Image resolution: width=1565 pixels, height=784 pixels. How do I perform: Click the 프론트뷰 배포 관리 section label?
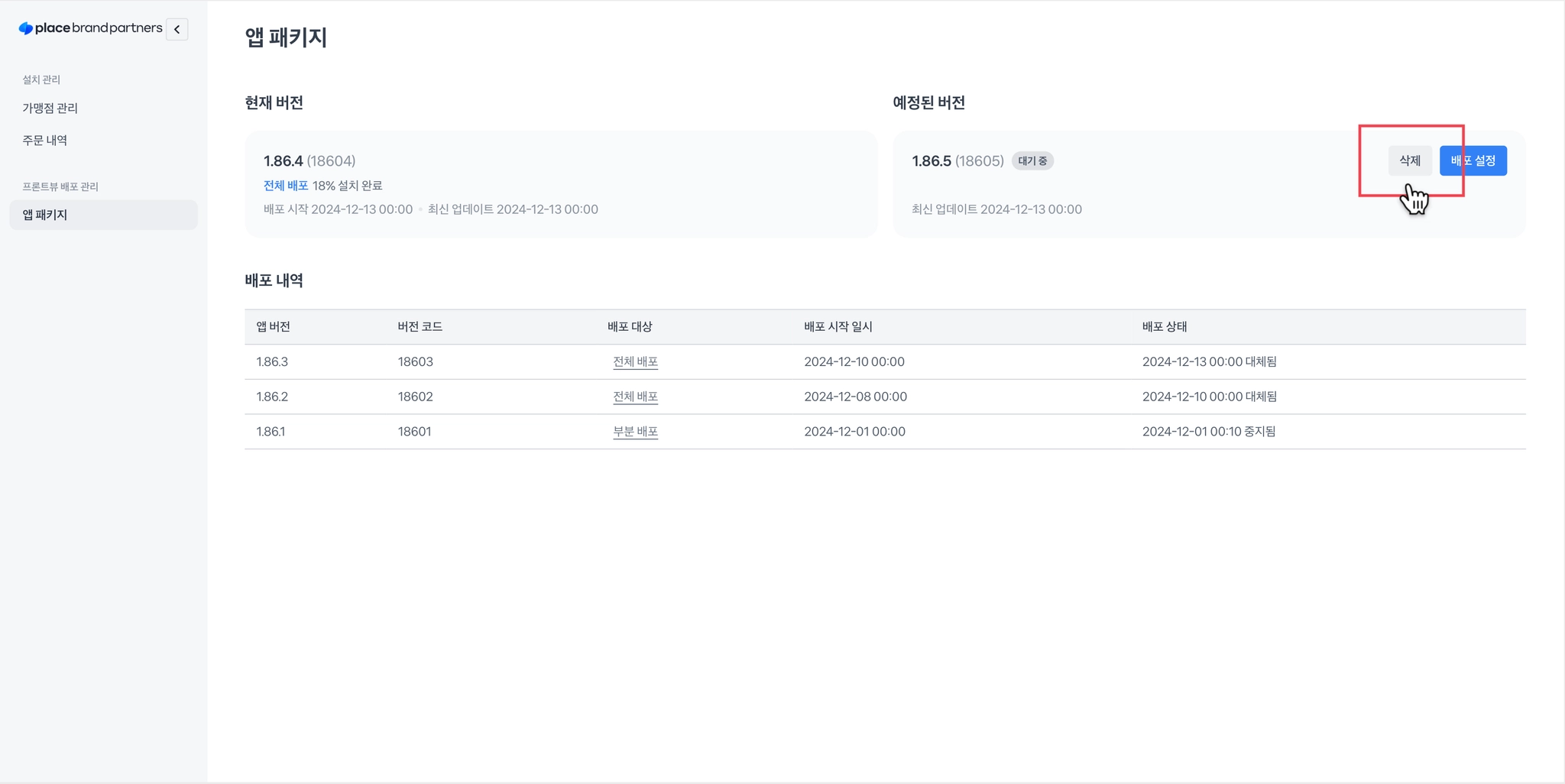coord(60,186)
